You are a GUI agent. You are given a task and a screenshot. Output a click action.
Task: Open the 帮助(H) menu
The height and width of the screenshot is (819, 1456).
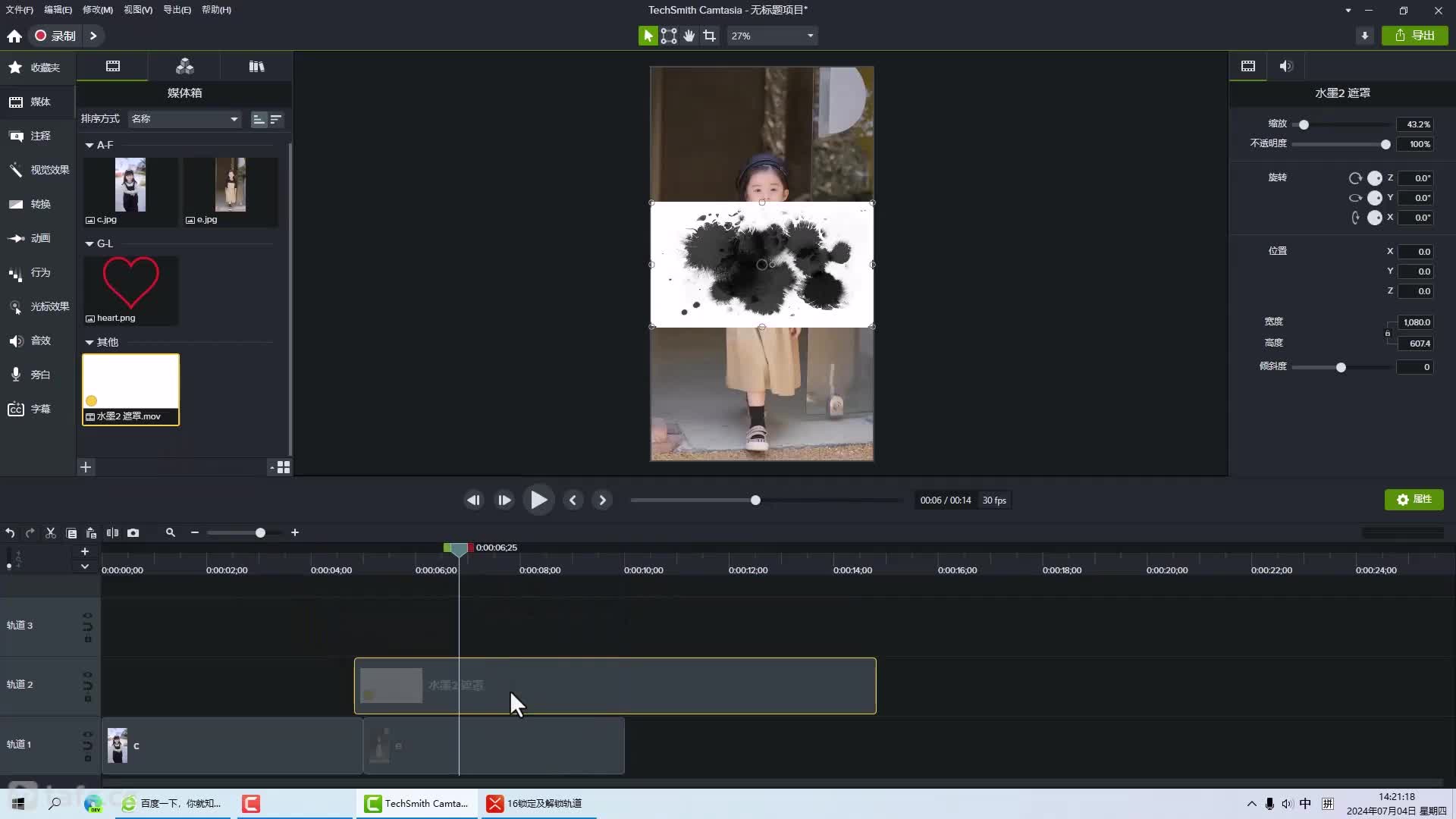(x=216, y=10)
